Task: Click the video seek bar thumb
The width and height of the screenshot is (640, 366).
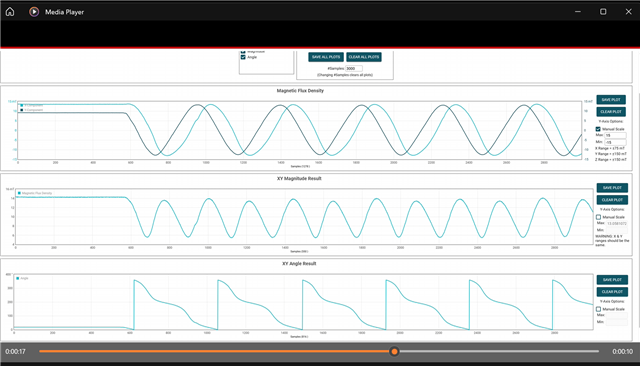Action: pos(394,351)
